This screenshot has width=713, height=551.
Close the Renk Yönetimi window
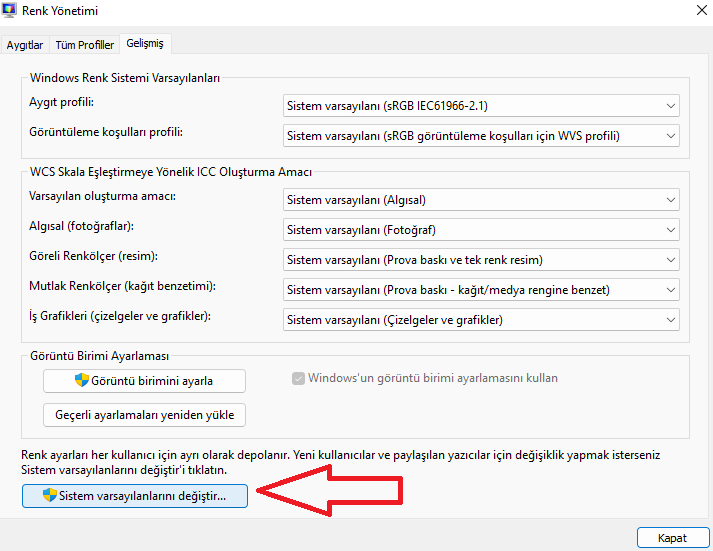702,10
